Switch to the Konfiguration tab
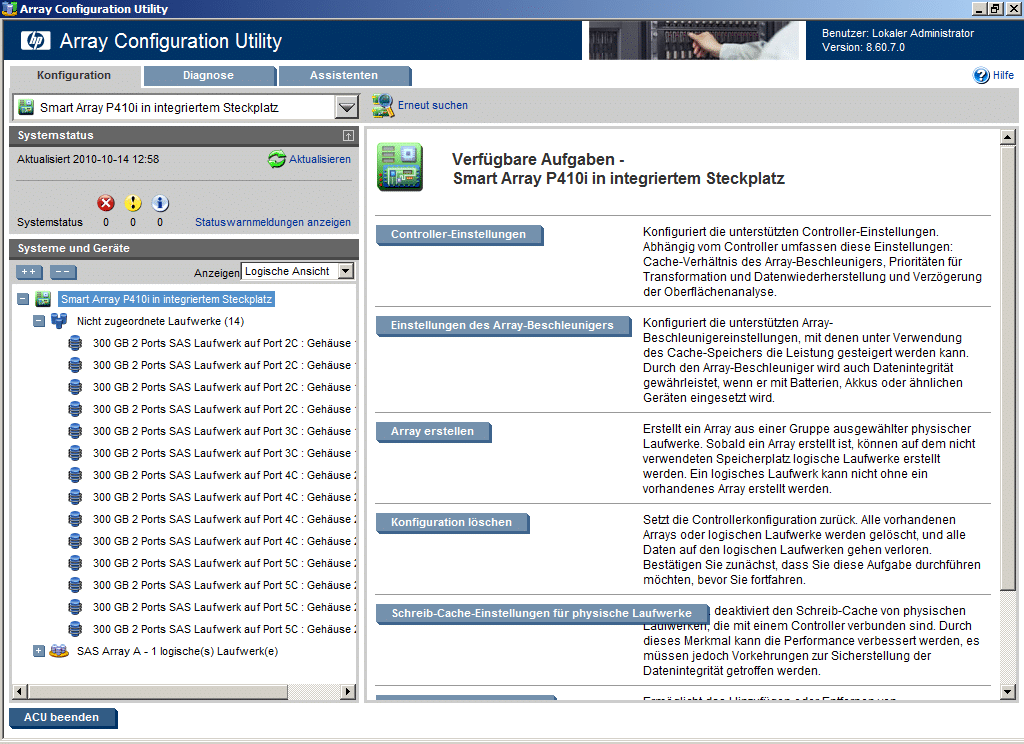1024x744 pixels. click(x=74, y=76)
